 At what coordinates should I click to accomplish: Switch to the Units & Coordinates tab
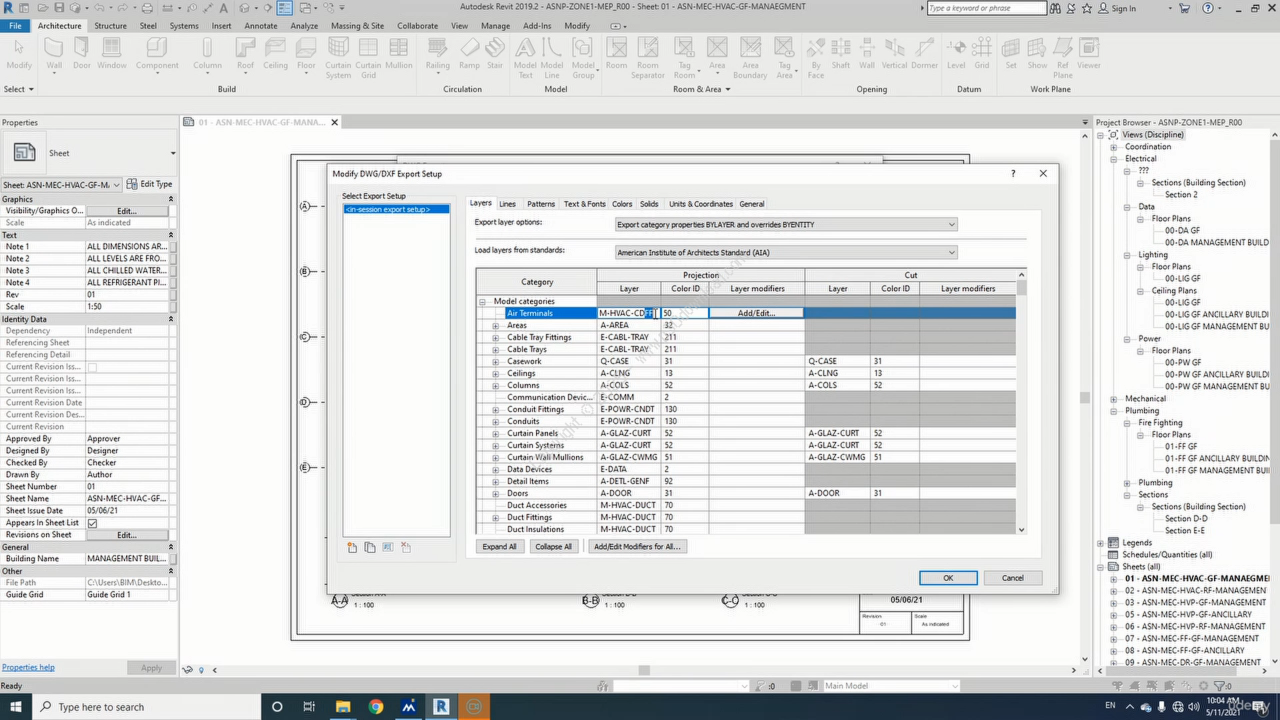[700, 204]
